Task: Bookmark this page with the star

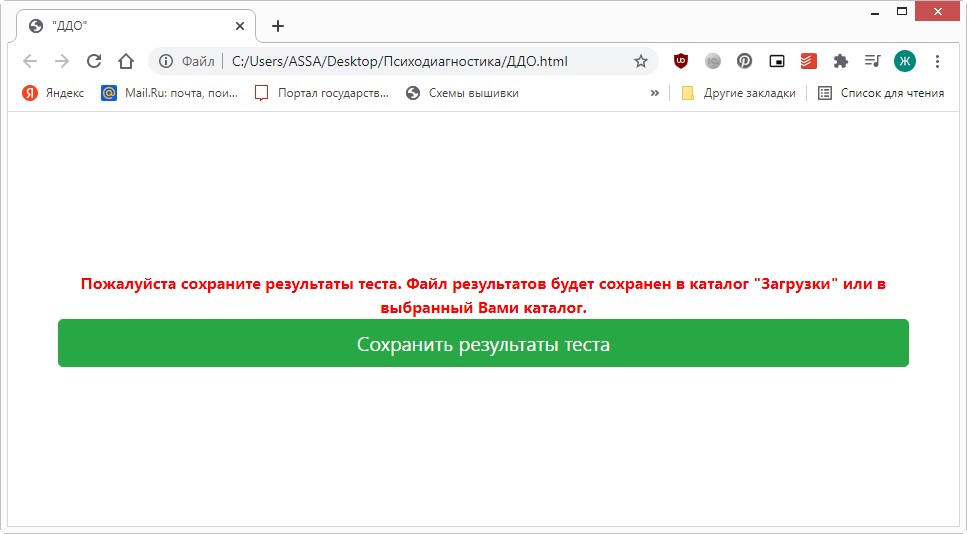Action: pos(641,61)
